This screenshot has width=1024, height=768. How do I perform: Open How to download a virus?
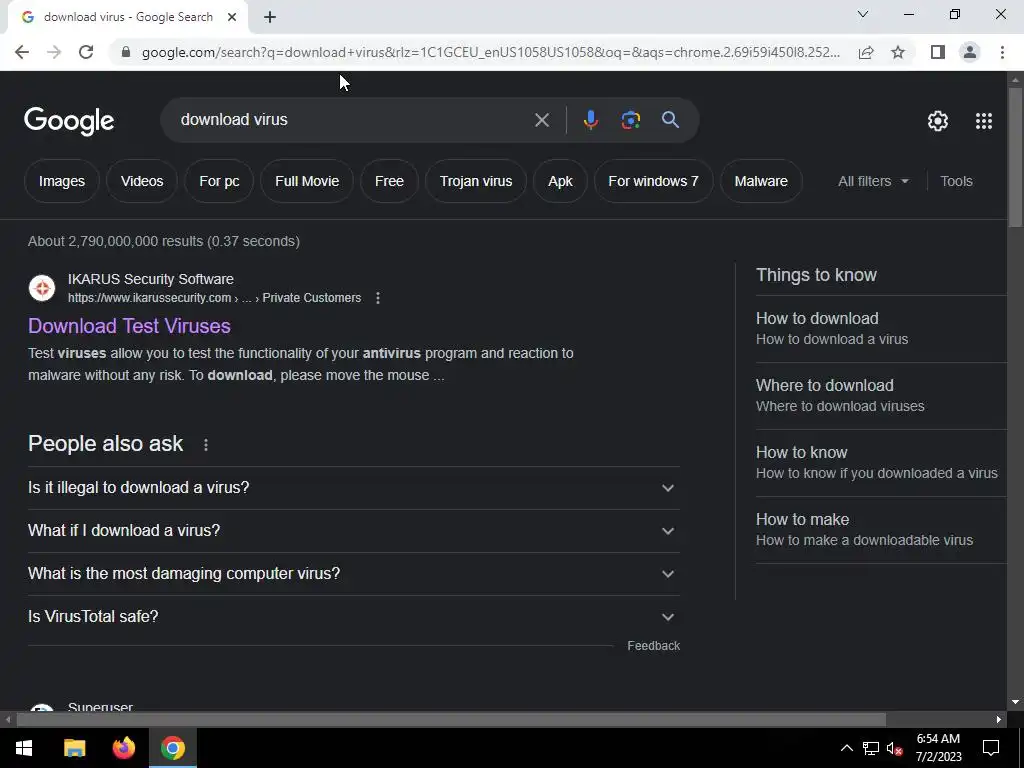coord(881,328)
